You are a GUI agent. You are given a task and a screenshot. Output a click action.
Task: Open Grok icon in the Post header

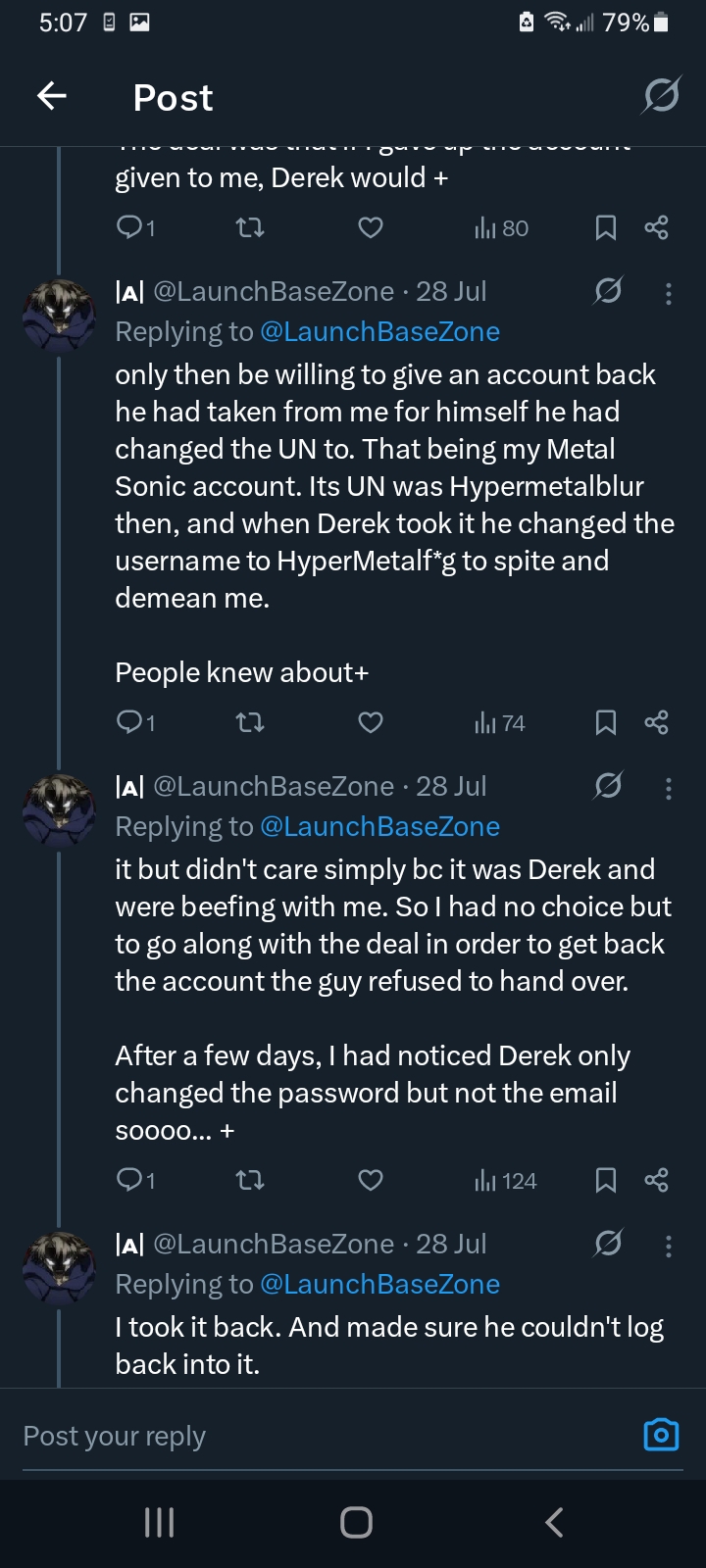(661, 96)
